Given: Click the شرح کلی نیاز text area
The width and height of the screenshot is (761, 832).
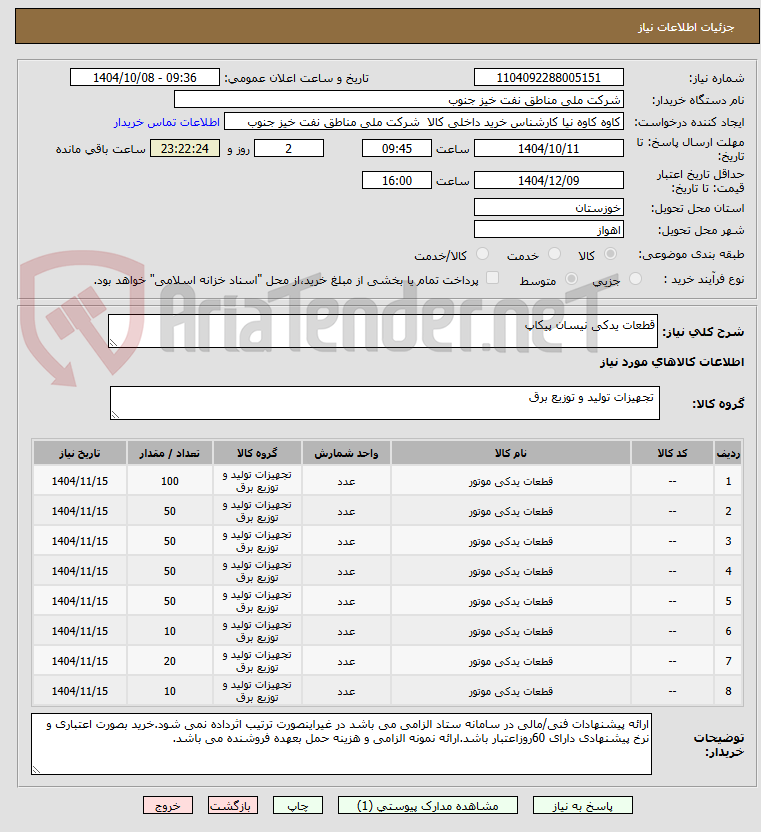Looking at the screenshot, I should point(383,331).
